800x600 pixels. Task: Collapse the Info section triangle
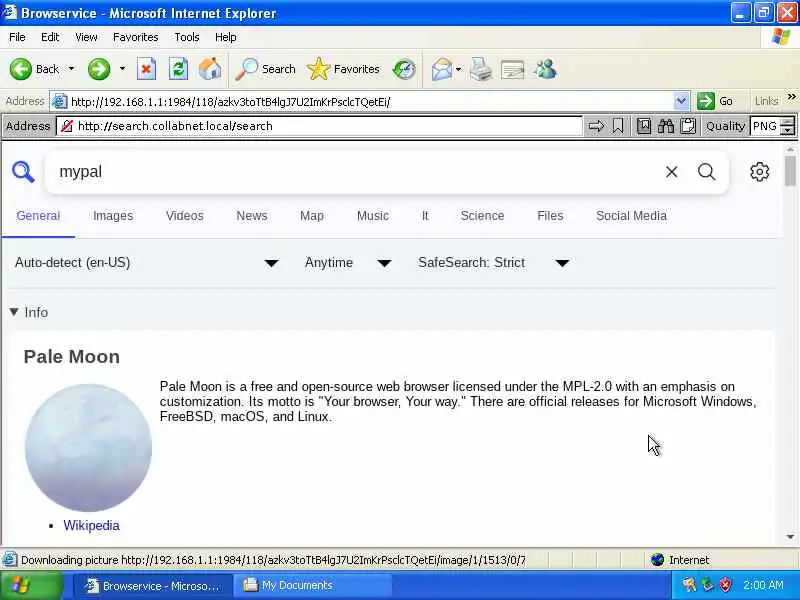pyautogui.click(x=14, y=312)
